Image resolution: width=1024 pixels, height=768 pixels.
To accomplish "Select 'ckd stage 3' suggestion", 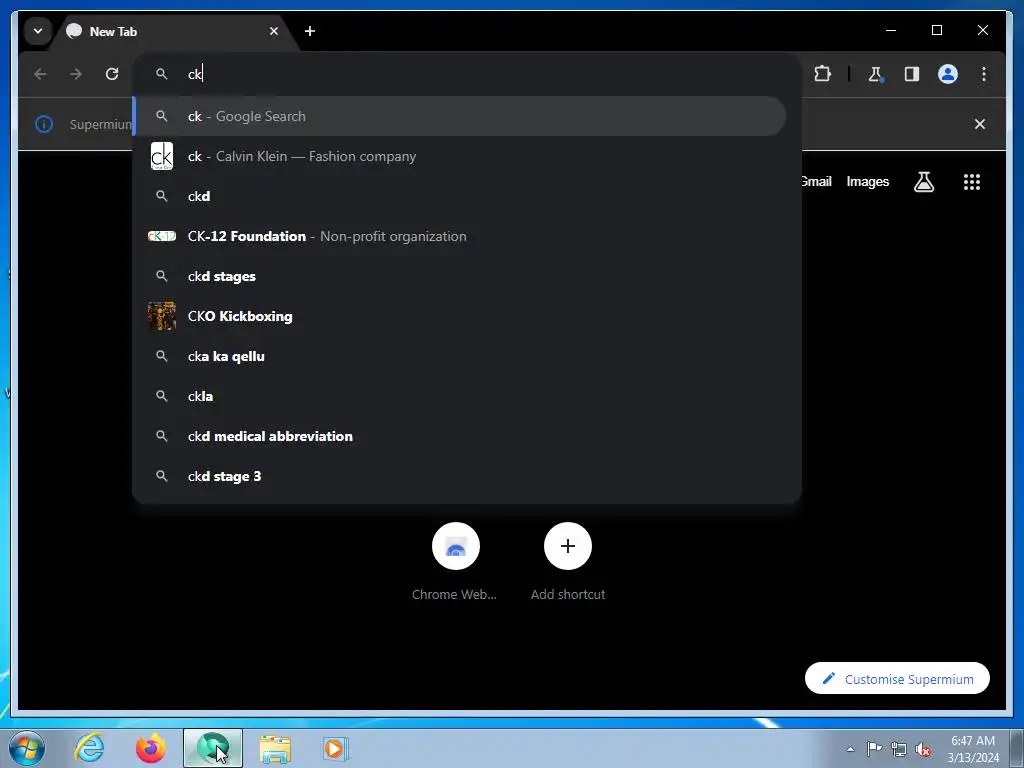I will (460, 476).
